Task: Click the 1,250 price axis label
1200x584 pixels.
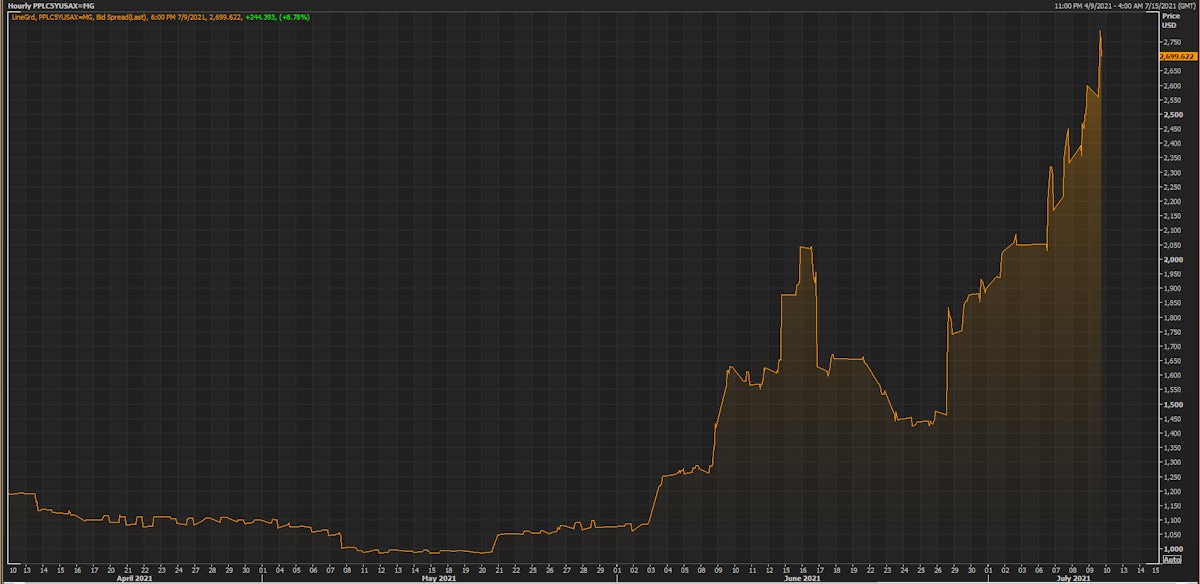Action: point(1170,478)
